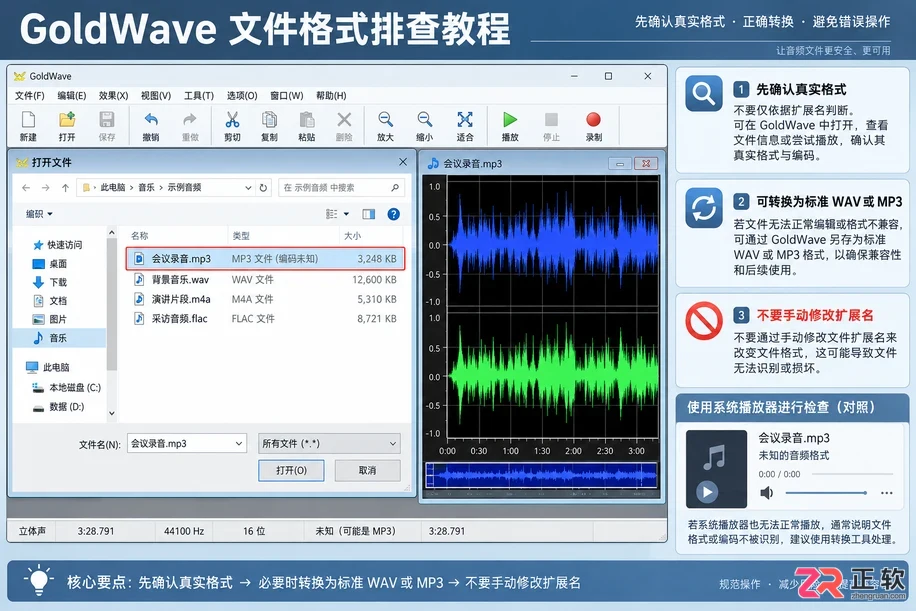Click the Fit (适合) zoom icon
916x611 pixels.
464,120
